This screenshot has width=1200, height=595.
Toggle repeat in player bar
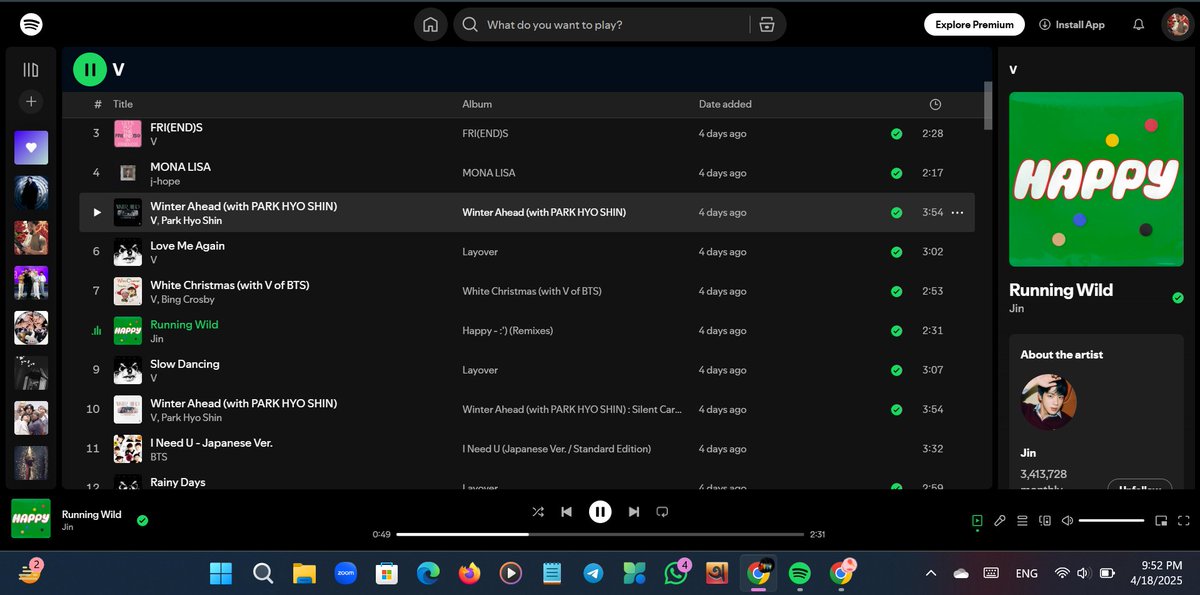coord(662,512)
